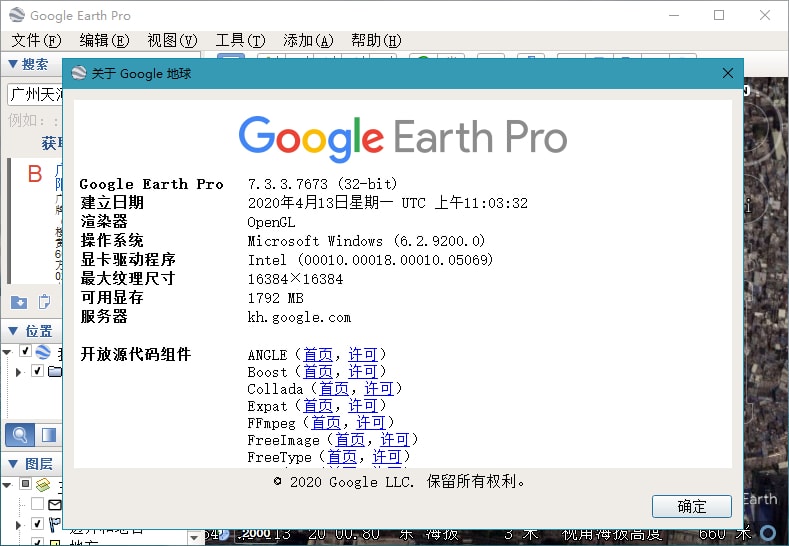Click the copy-to-clipboard icon in search panel
Screen dimensions: 789x546
(44, 302)
